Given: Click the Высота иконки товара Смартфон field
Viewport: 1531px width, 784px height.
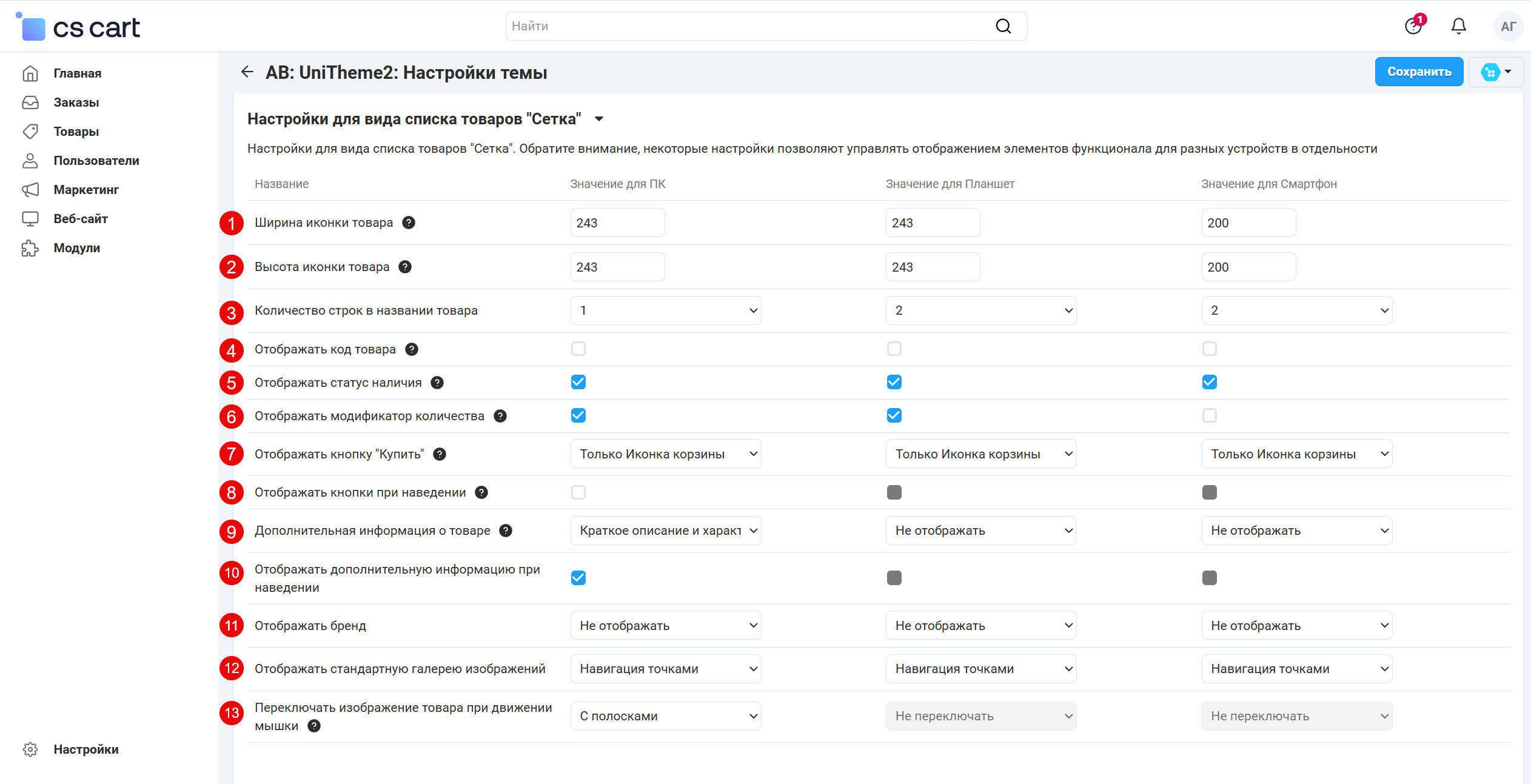Looking at the screenshot, I should click(1248, 267).
